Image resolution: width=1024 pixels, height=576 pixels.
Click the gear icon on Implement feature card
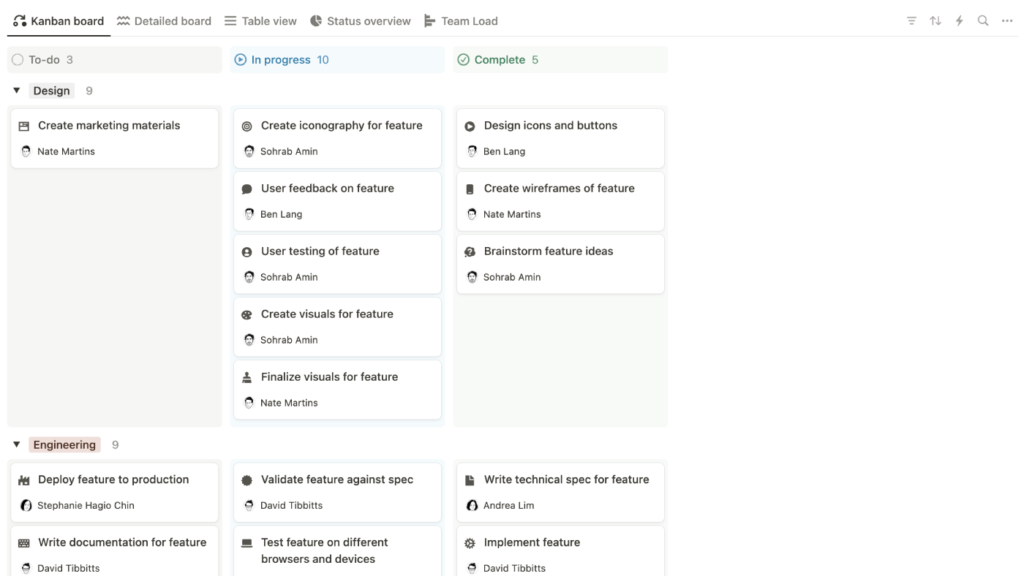468,542
